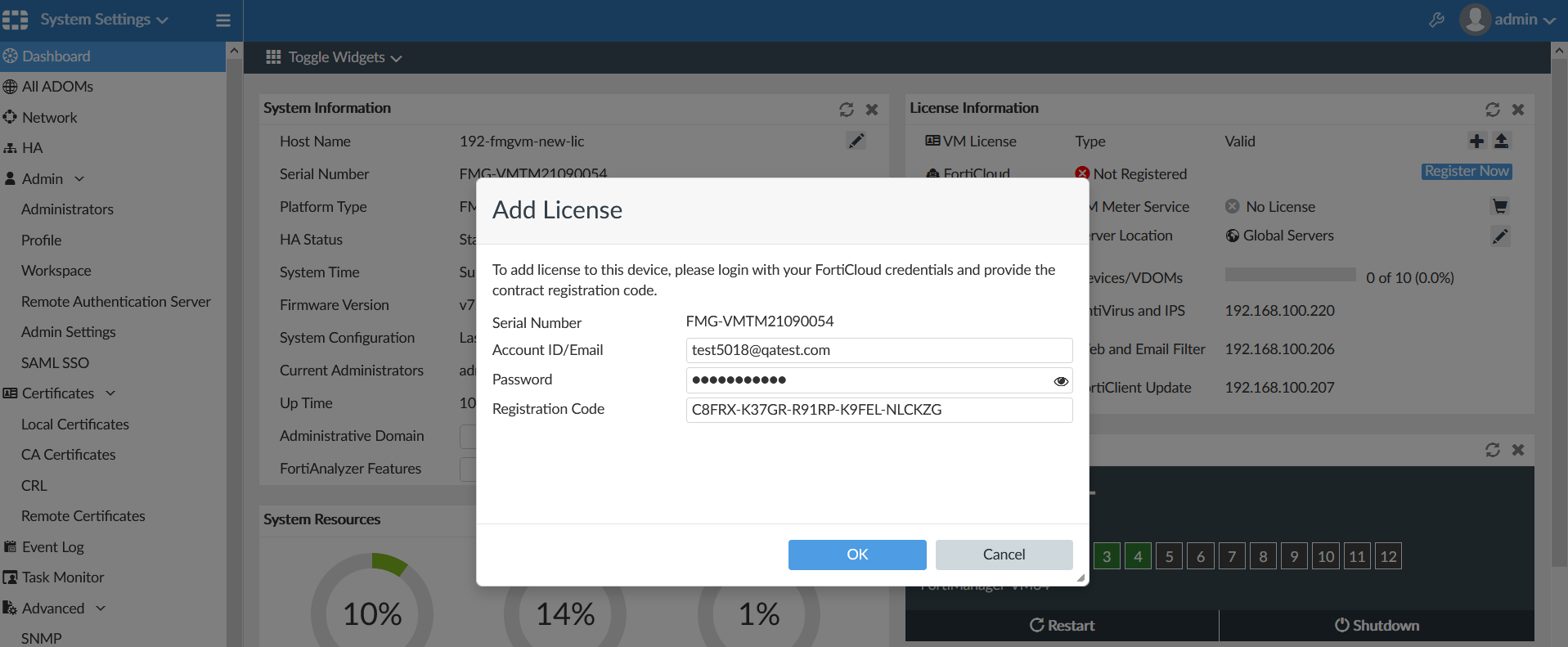The width and height of the screenshot is (1568, 647).
Task: Click the Devices/VDOMs usage progress bar
Action: click(x=1290, y=276)
